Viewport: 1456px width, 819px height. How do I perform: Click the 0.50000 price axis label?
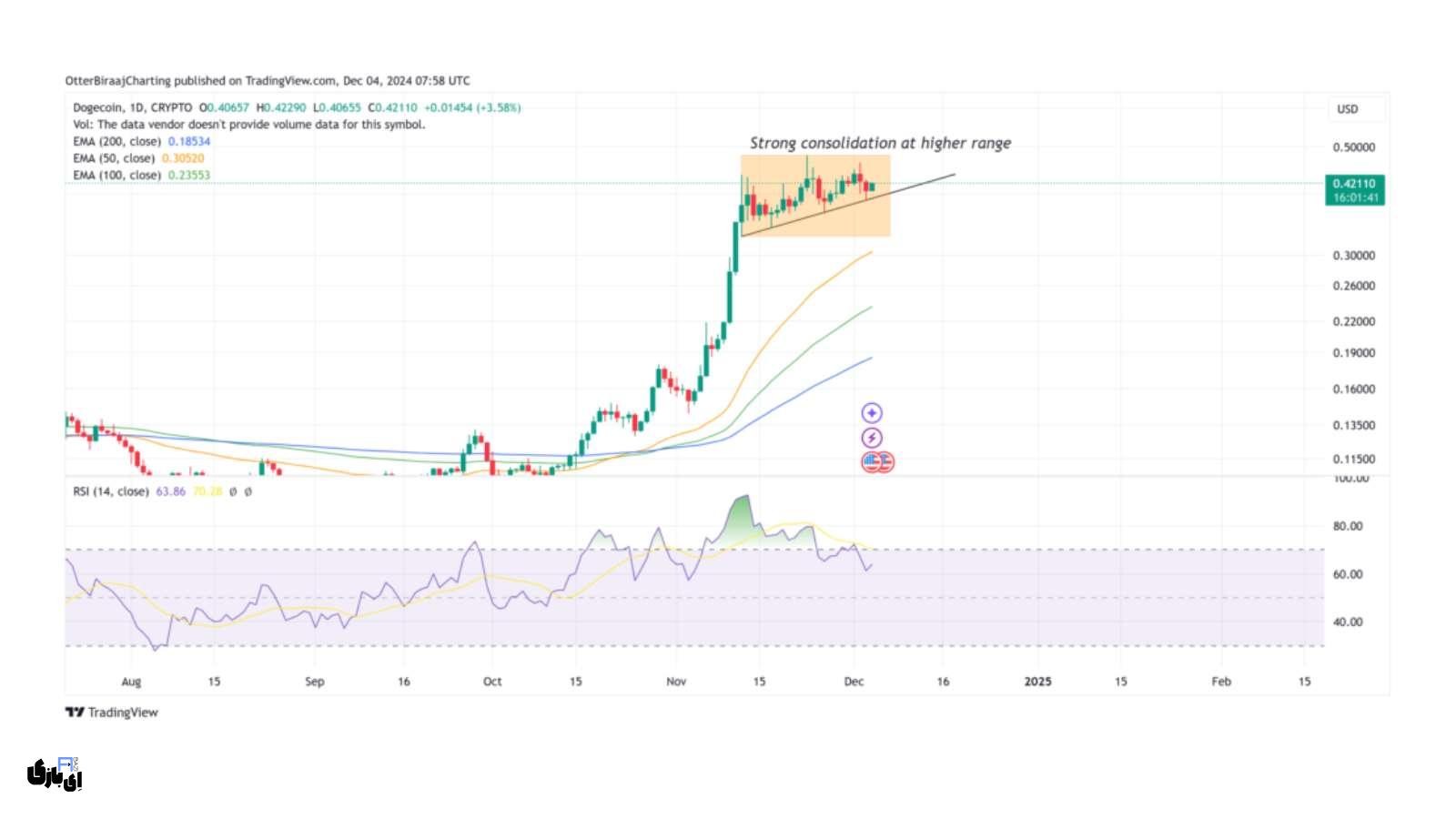[x=1353, y=147]
